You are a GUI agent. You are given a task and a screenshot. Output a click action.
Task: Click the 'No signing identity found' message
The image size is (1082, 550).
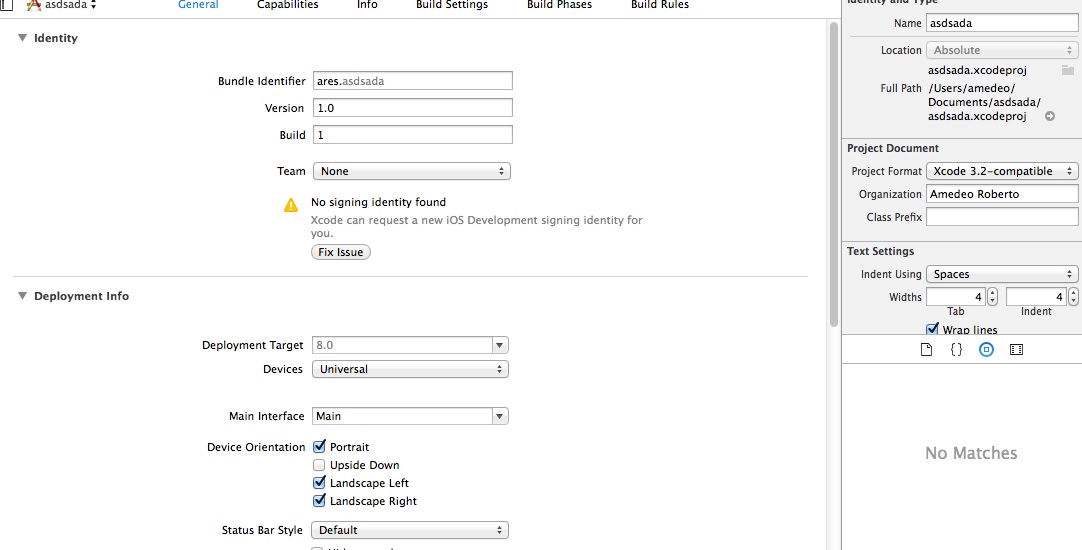click(378, 202)
